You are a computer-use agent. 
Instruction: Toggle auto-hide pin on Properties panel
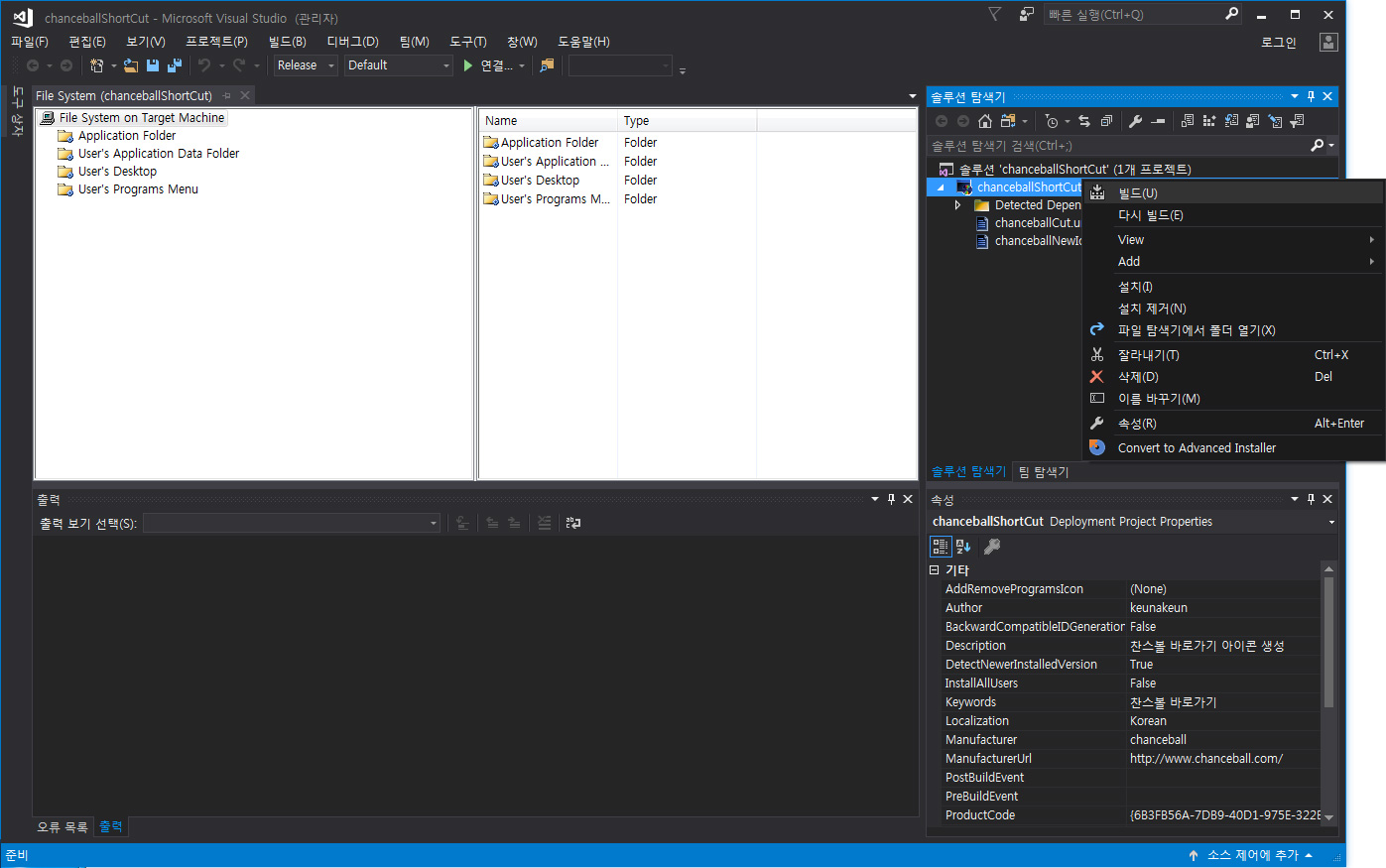tap(1311, 499)
